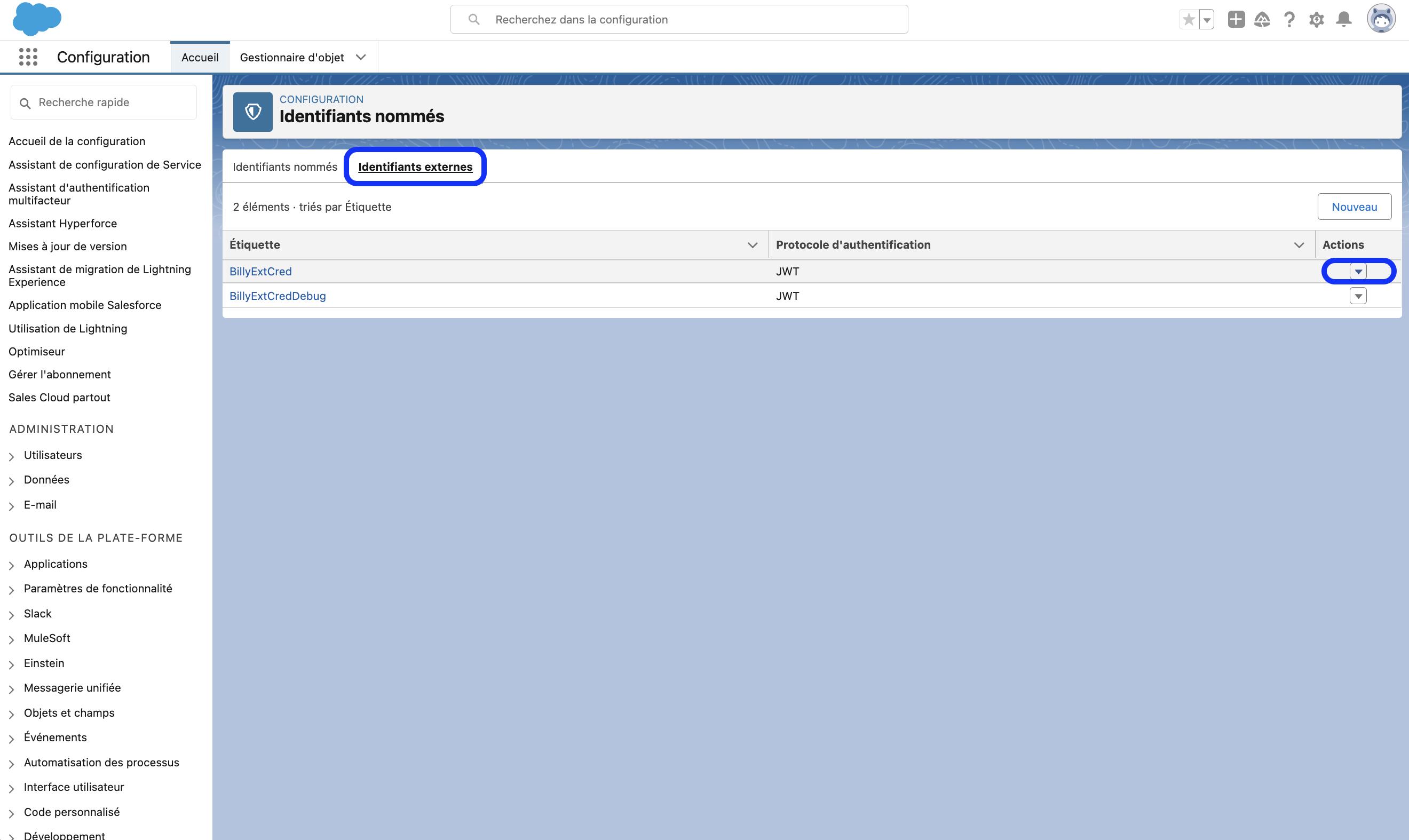This screenshot has height=840, width=1409.
Task: Open the user profile avatar
Action: click(x=1381, y=19)
